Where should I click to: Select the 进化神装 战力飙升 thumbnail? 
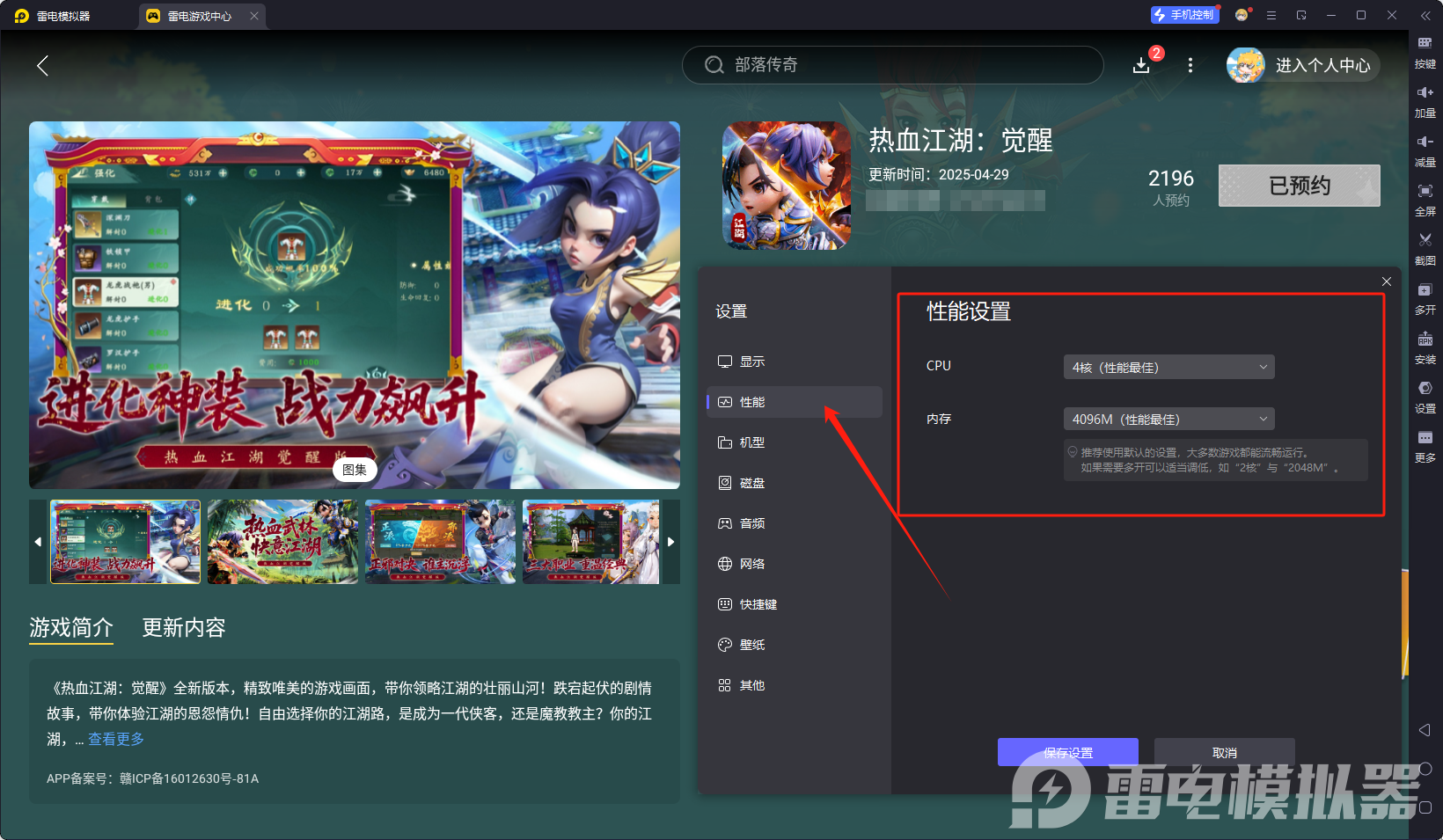pyautogui.click(x=125, y=542)
